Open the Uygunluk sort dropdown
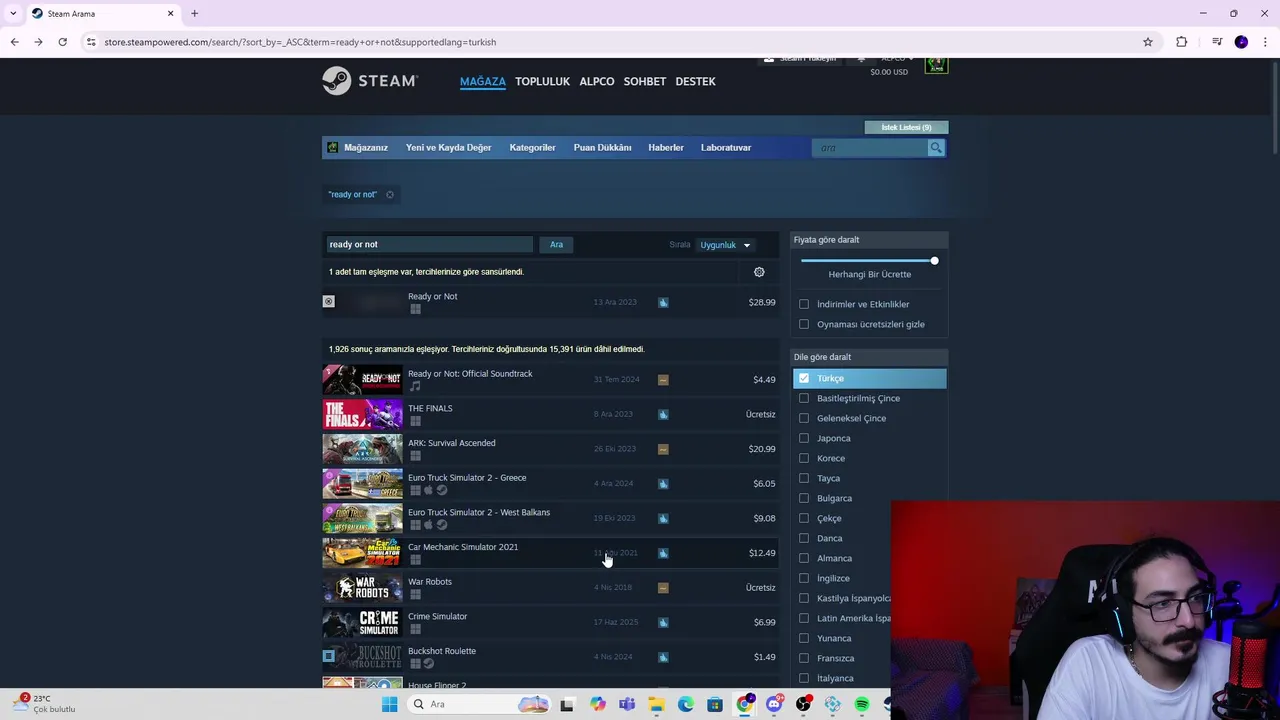The image size is (1280, 720). (x=725, y=245)
